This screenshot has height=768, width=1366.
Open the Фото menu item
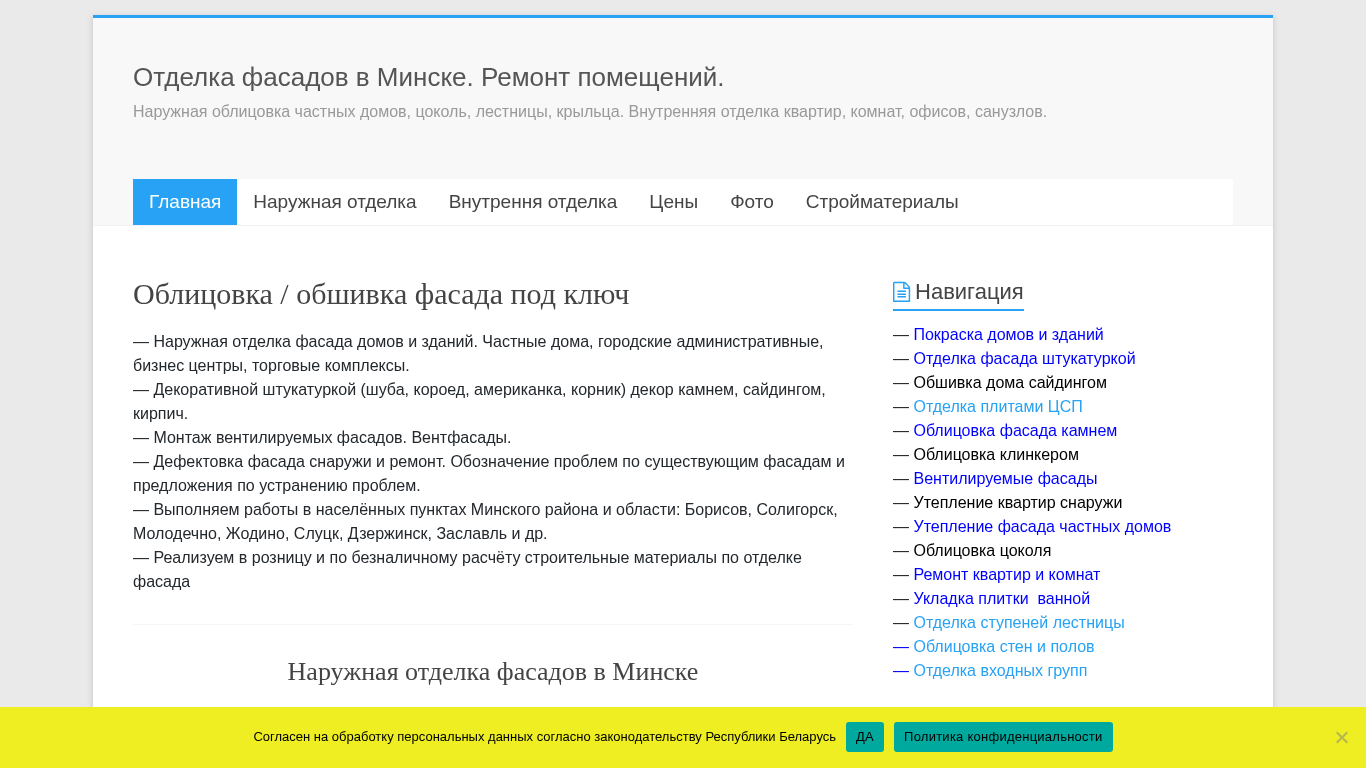click(751, 202)
